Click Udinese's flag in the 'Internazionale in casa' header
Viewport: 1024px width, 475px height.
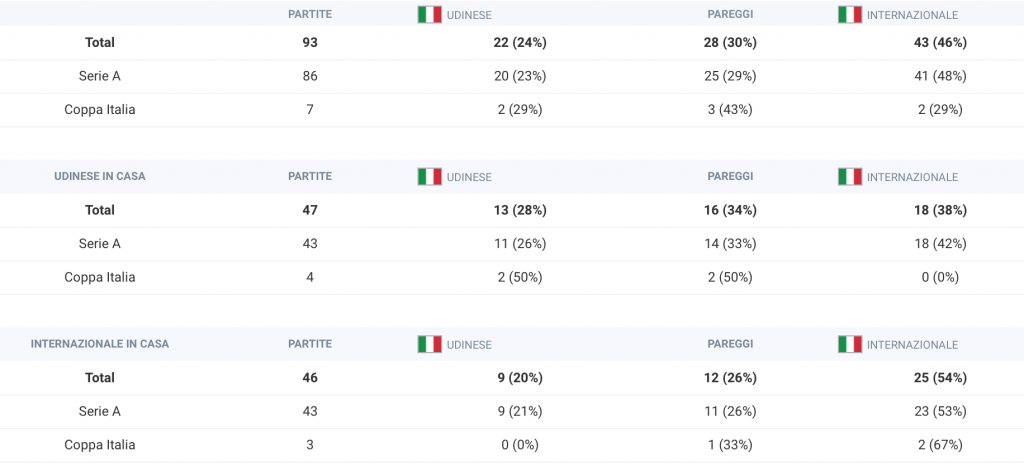[429, 344]
